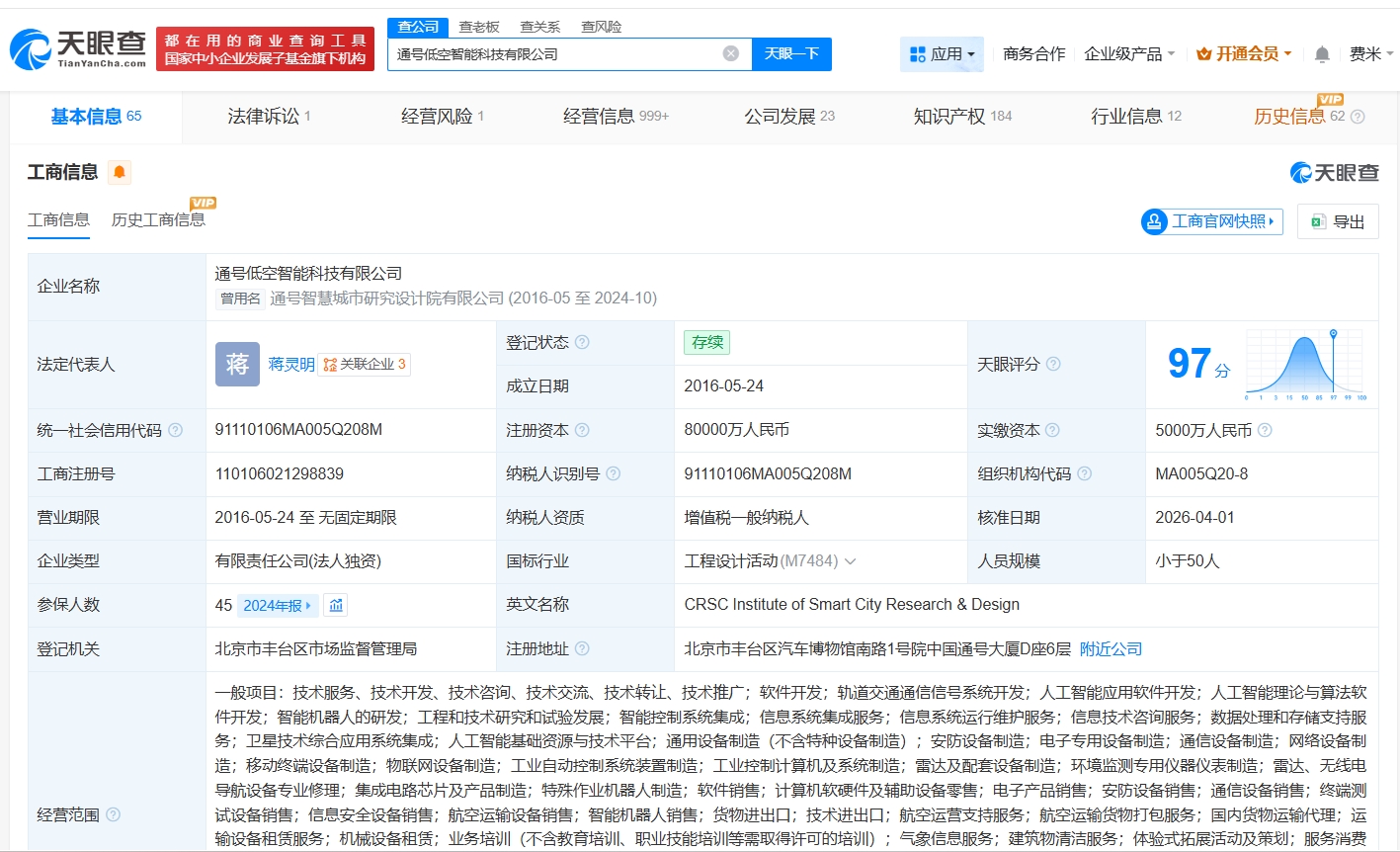Expand the 企业级产品 menu
1400x852 pixels.
1129,54
